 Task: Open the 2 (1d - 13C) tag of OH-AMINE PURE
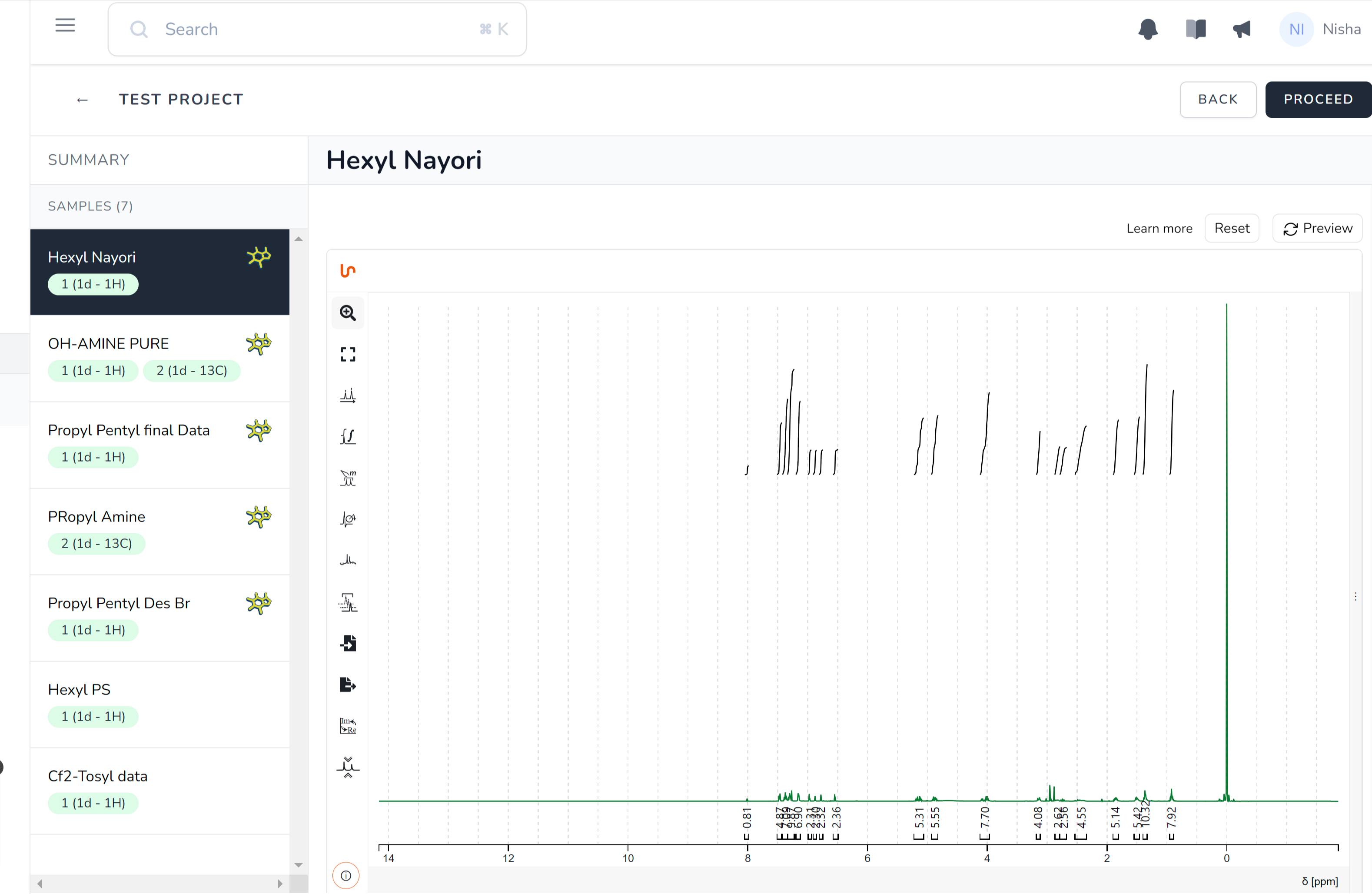pos(192,371)
